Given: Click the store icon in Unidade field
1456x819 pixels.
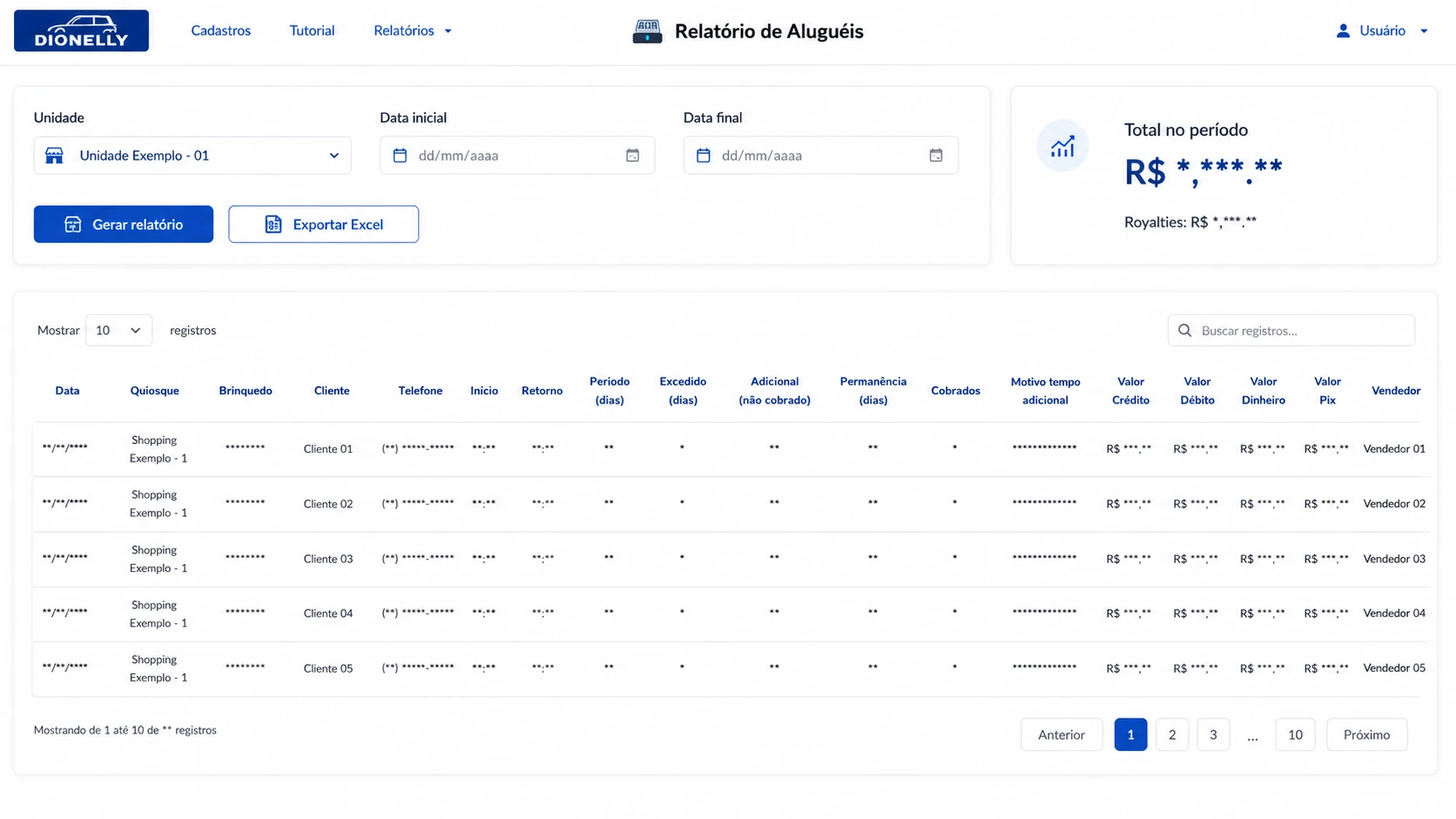Looking at the screenshot, I should click(x=54, y=155).
